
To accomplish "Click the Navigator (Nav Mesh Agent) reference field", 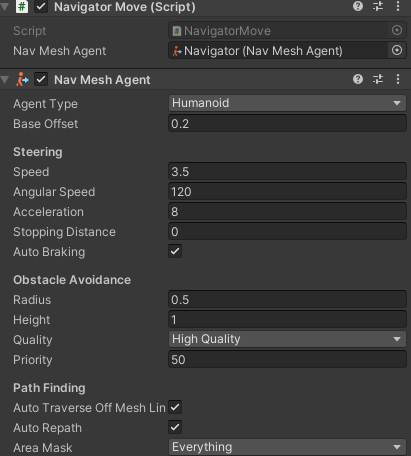I will pos(279,51).
